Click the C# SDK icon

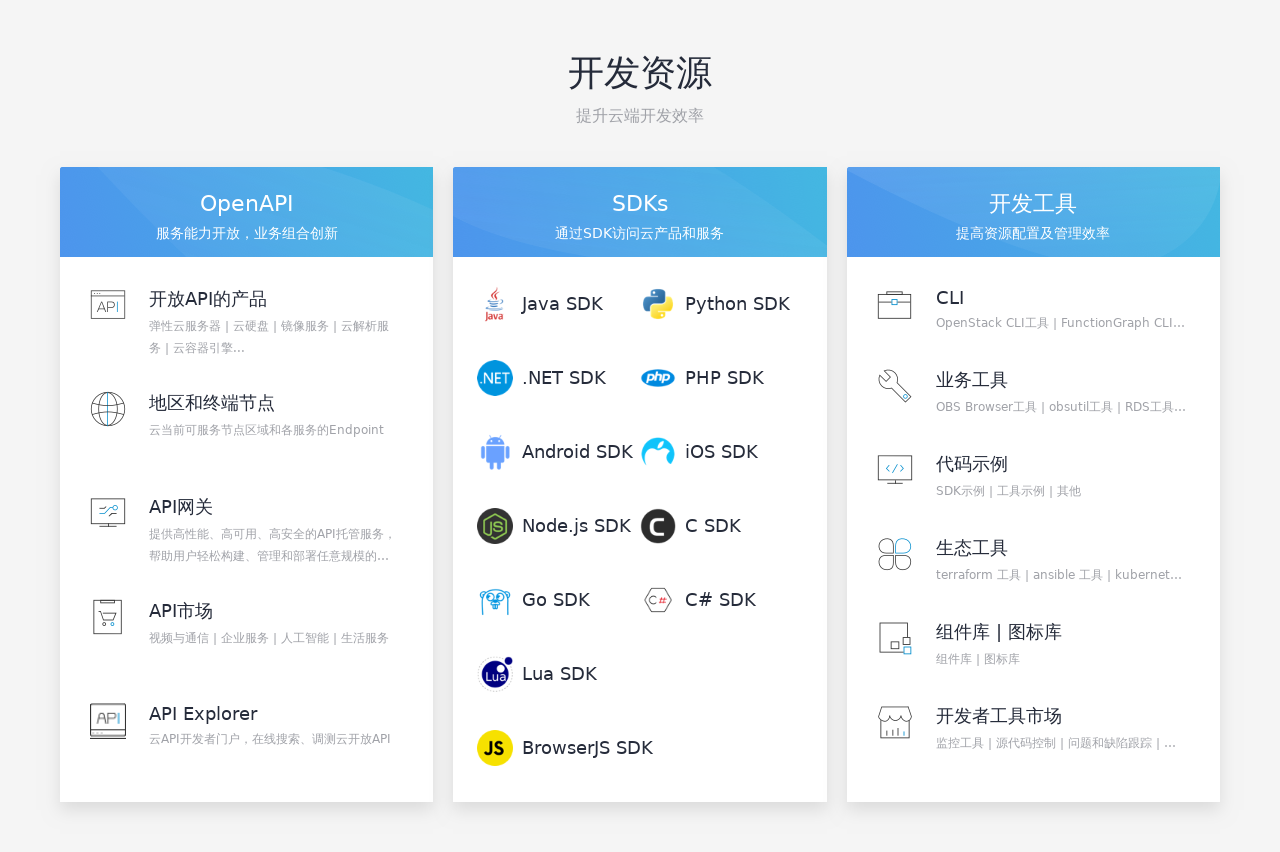point(657,599)
